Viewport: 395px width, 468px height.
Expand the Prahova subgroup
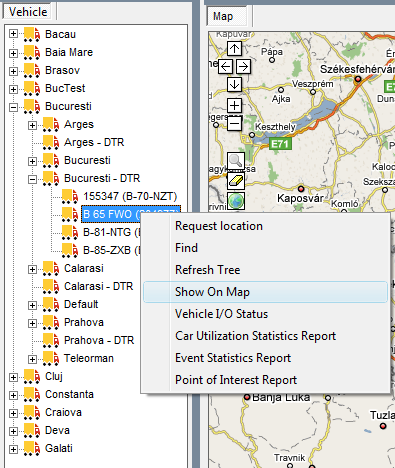pyautogui.click(x=32, y=323)
